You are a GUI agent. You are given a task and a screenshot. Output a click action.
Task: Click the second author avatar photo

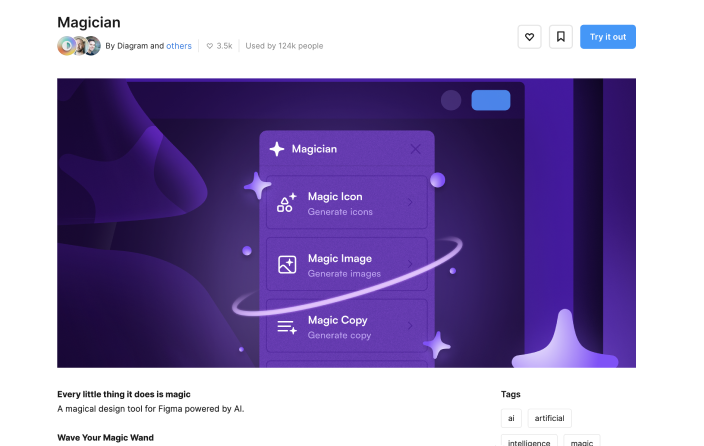[x=80, y=46]
